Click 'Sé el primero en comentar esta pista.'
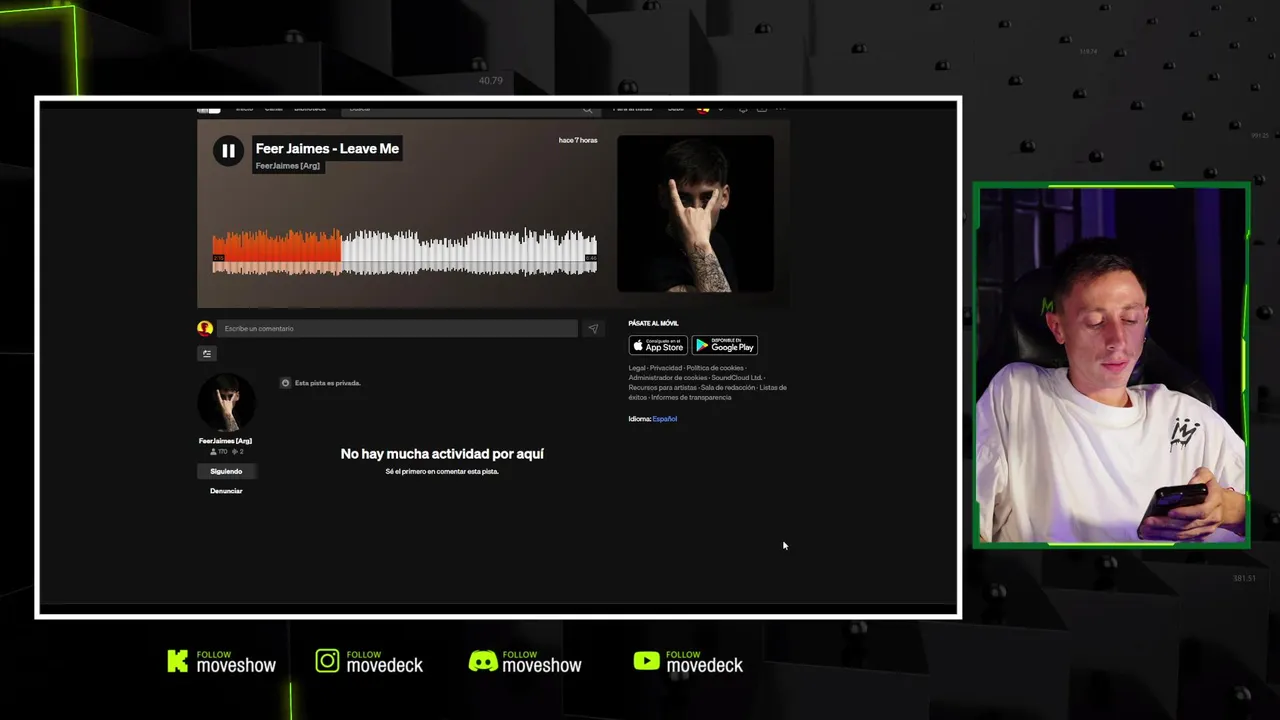 pyautogui.click(x=442, y=471)
